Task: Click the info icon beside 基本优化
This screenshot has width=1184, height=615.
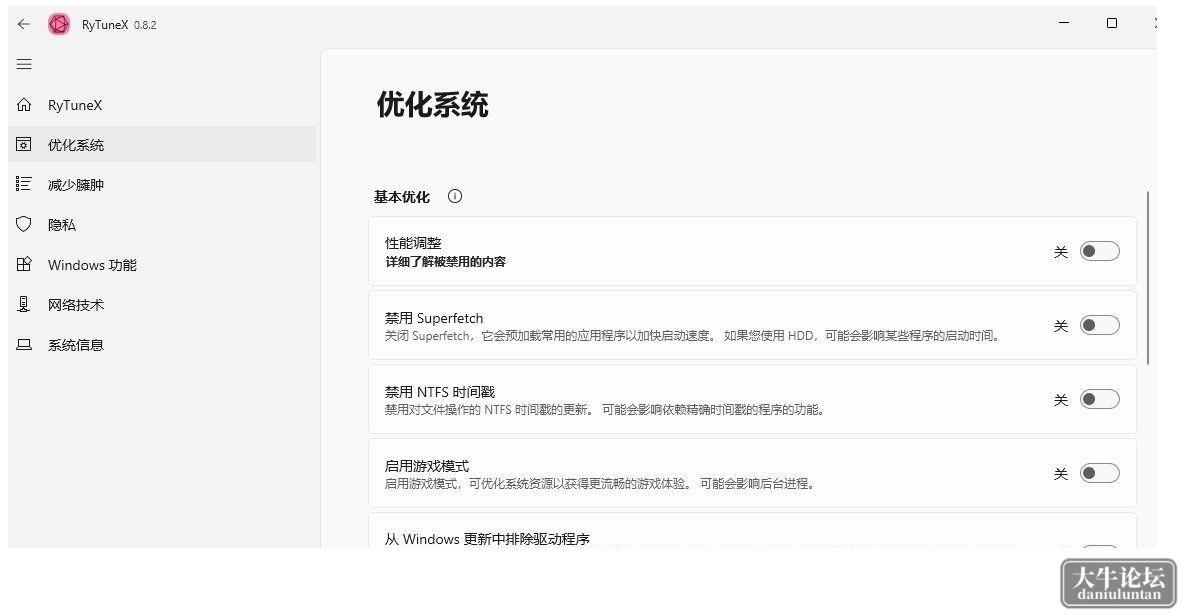Action: click(x=455, y=196)
